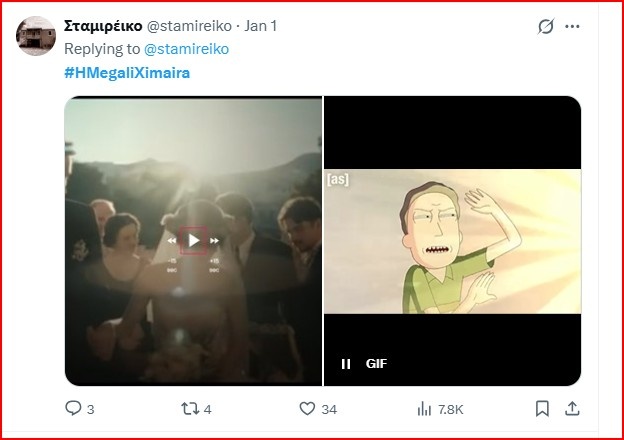Image resolution: width=624 pixels, height=440 pixels.
Task: View tweet analytics via the bar chart icon
Action: [x=424, y=408]
